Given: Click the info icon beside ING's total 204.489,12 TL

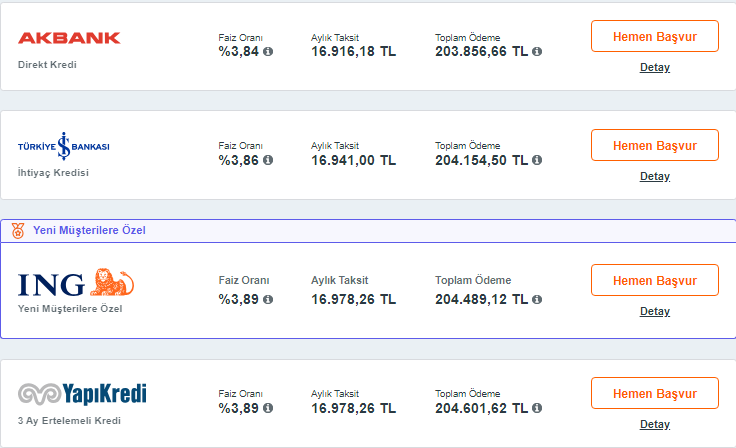Looking at the screenshot, I should [537, 299].
